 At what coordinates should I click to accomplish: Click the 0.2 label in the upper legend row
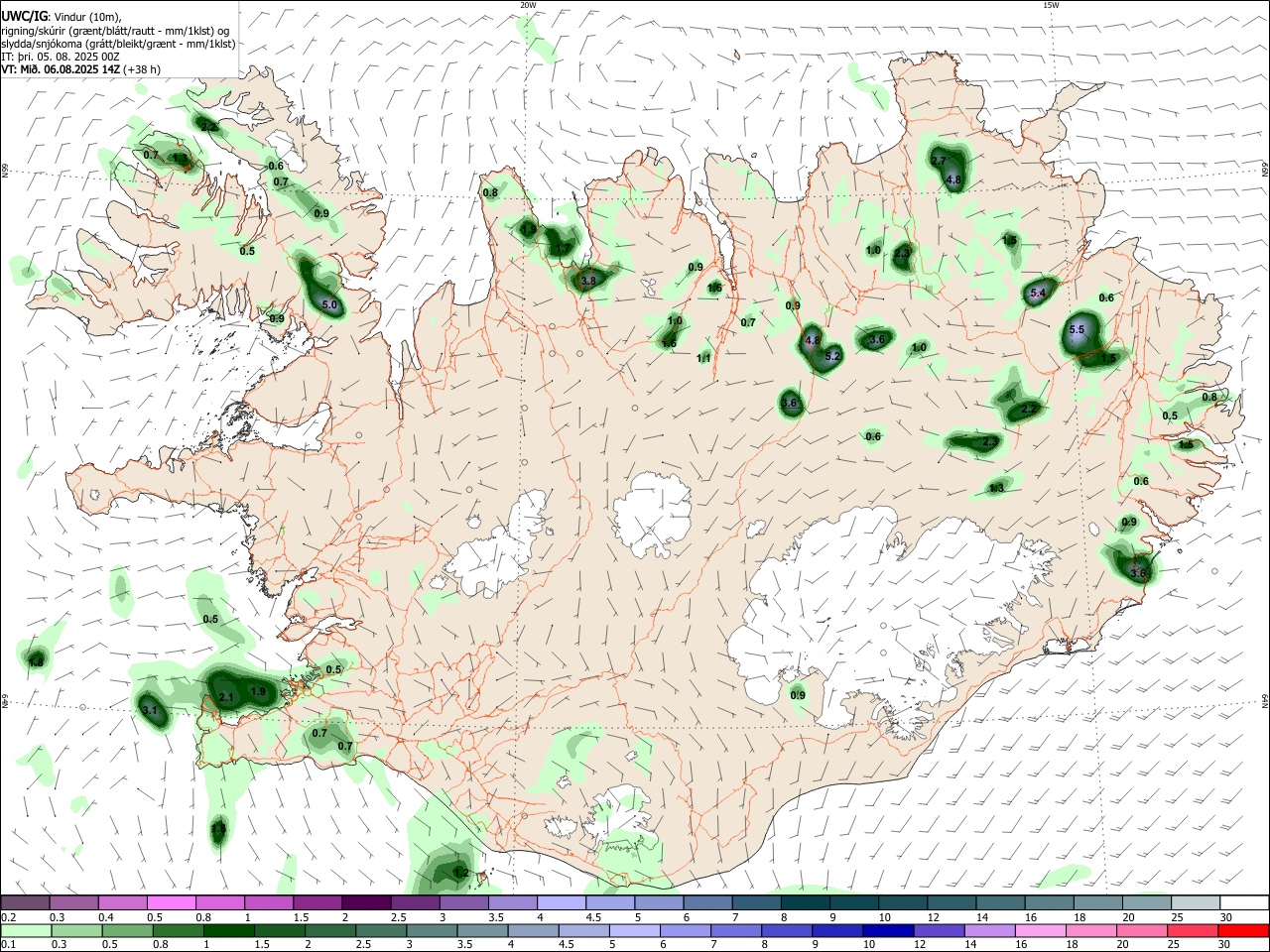[8, 918]
